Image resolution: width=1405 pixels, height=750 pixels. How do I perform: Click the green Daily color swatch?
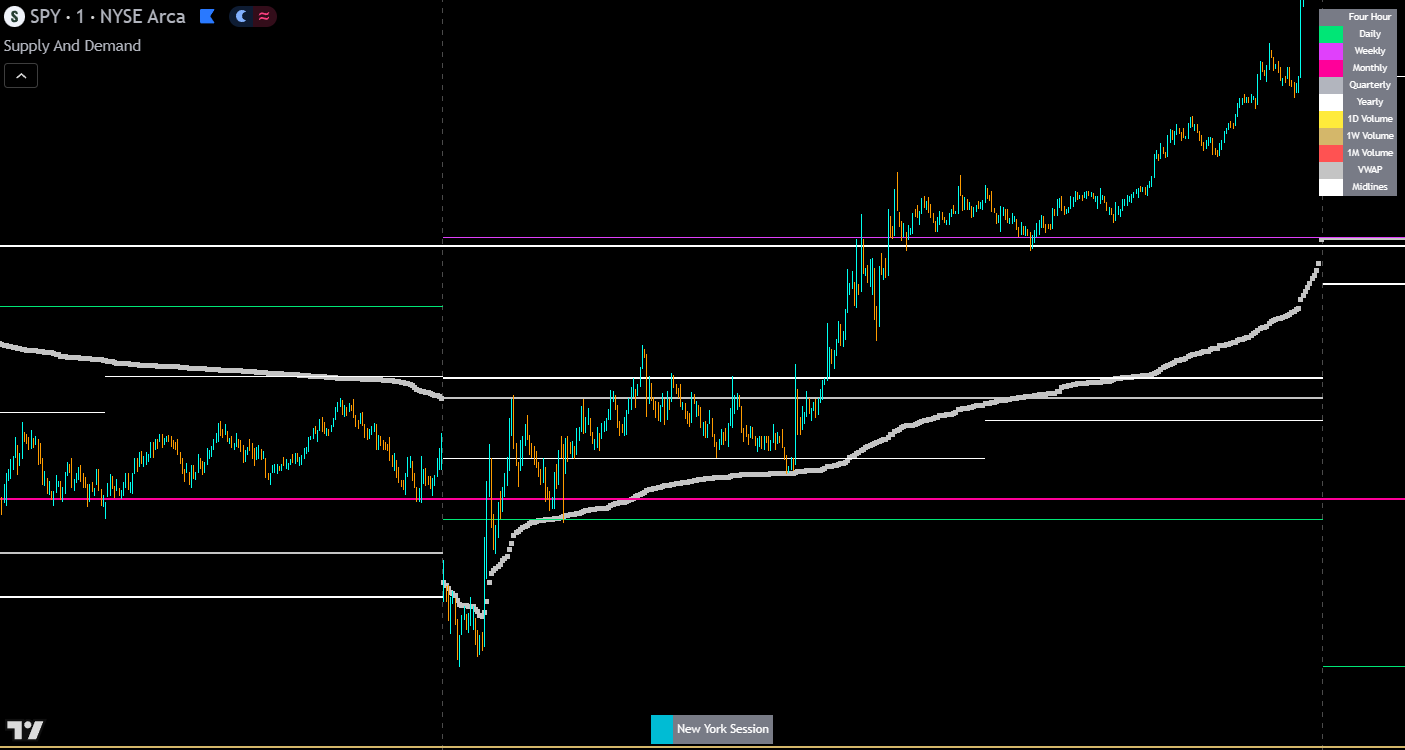pos(1331,34)
